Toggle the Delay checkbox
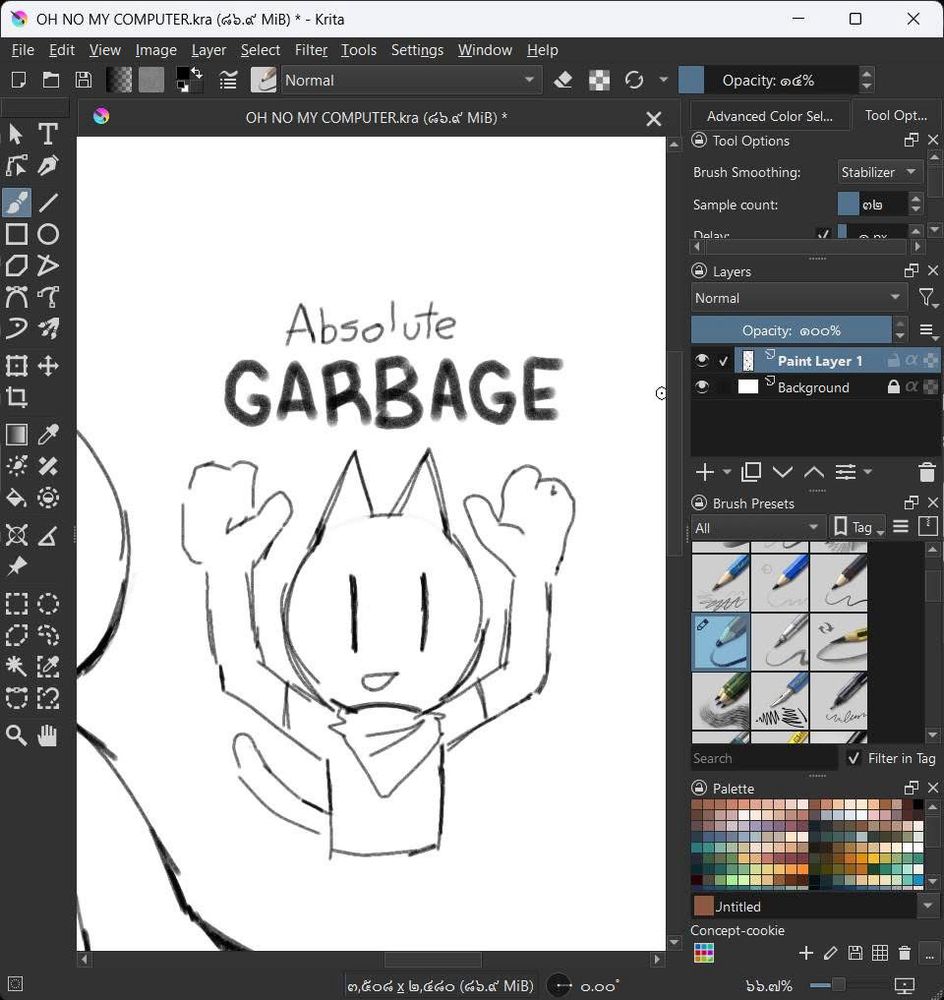This screenshot has height=1000, width=944. [x=823, y=234]
